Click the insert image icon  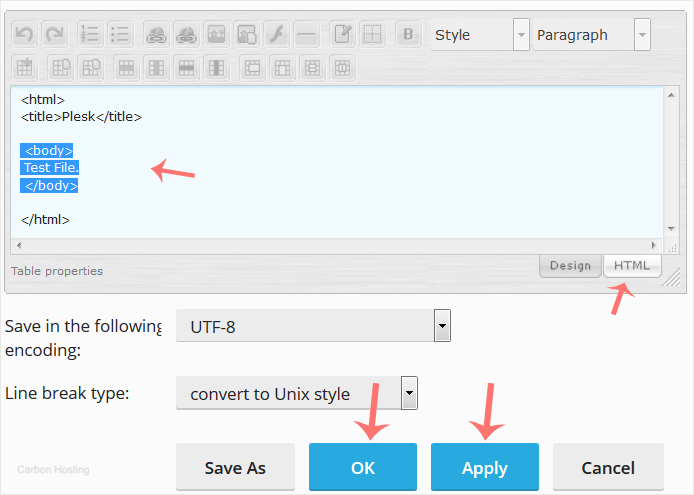pos(216,34)
